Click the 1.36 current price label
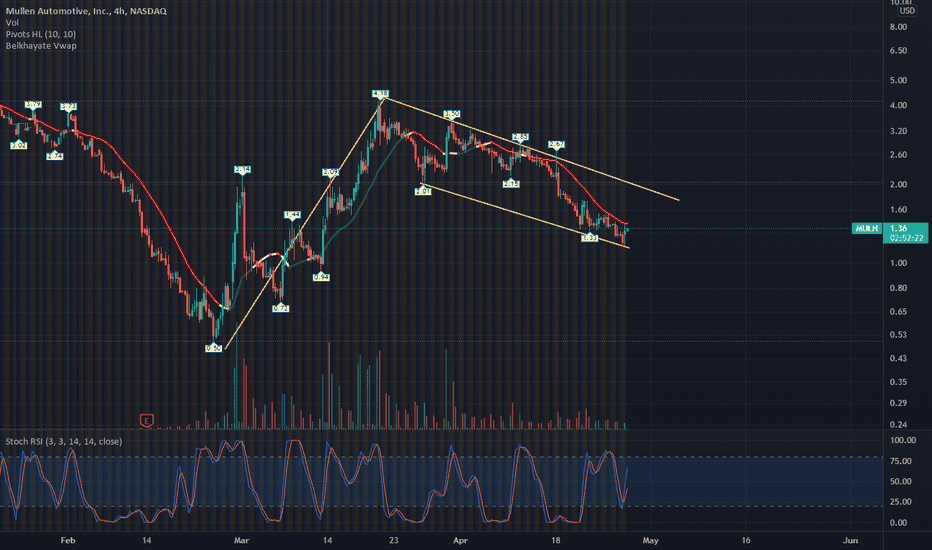 coord(899,228)
